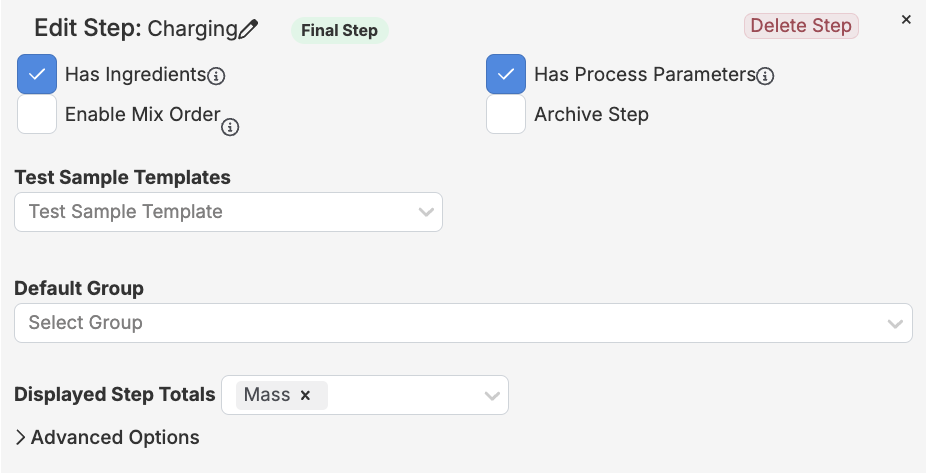This screenshot has width=926, height=474.
Task: Click inside the Select Group field
Action: coord(450,323)
